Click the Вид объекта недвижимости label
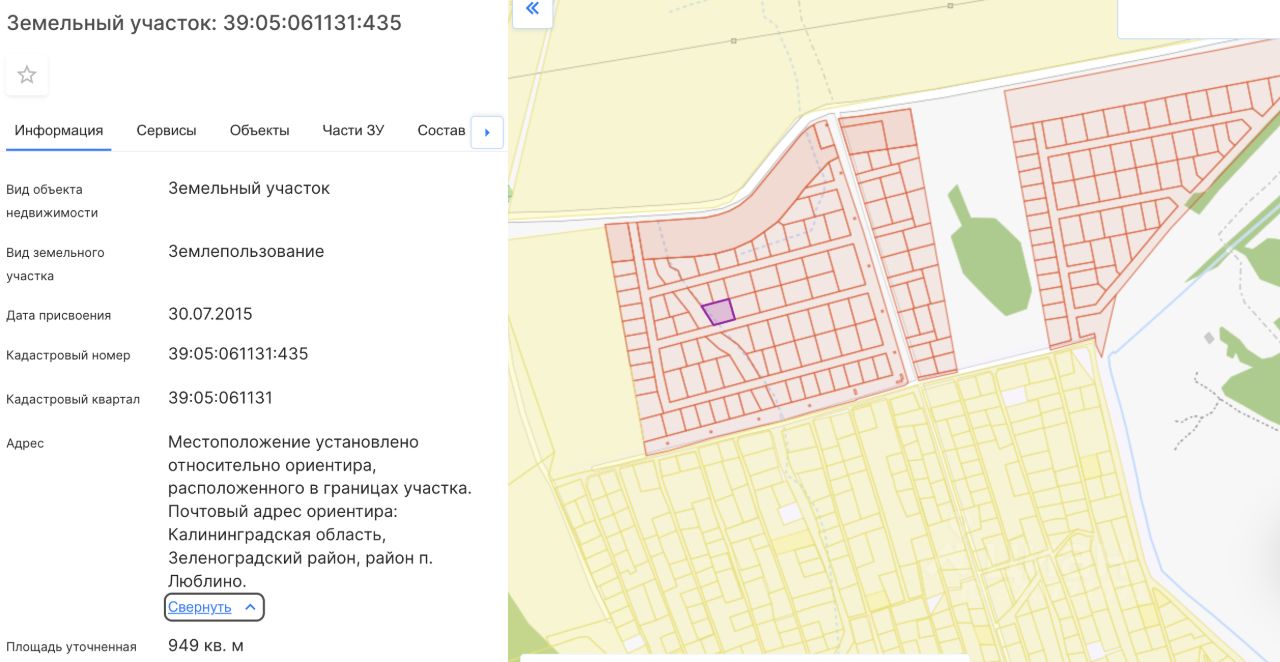 click(x=52, y=201)
